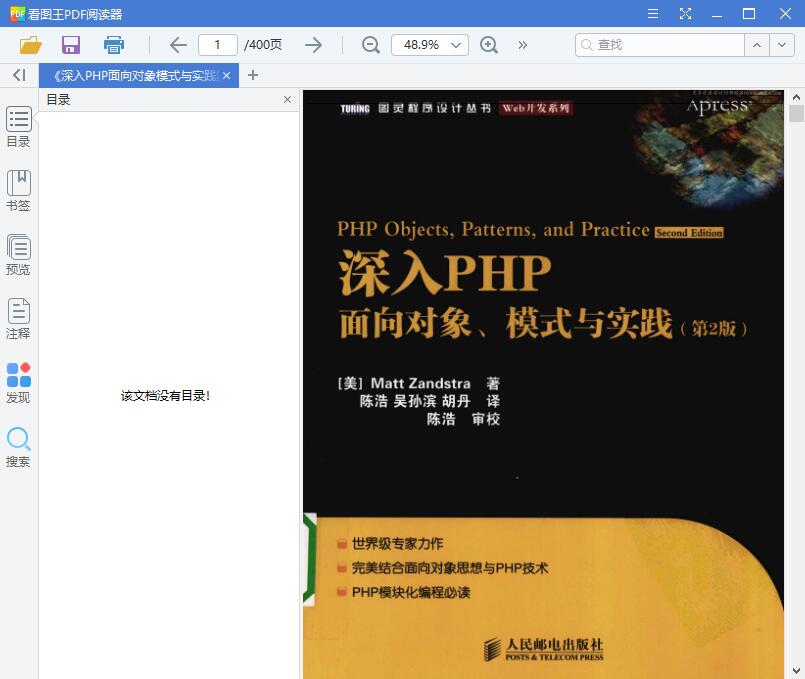This screenshot has height=679, width=805.
Task: Click the 发现 discover sidebar icon
Action: pyautogui.click(x=18, y=377)
